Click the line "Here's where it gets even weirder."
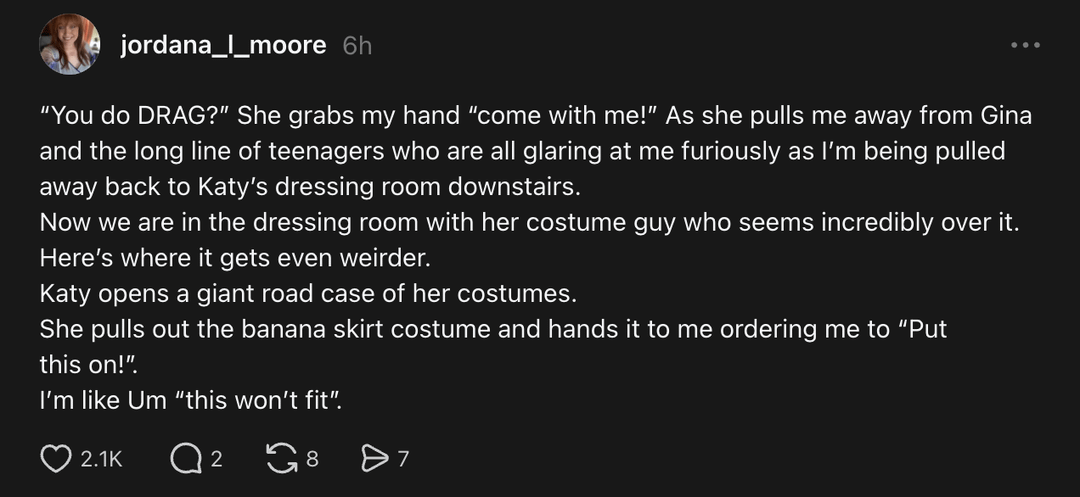 pyautogui.click(x=234, y=258)
